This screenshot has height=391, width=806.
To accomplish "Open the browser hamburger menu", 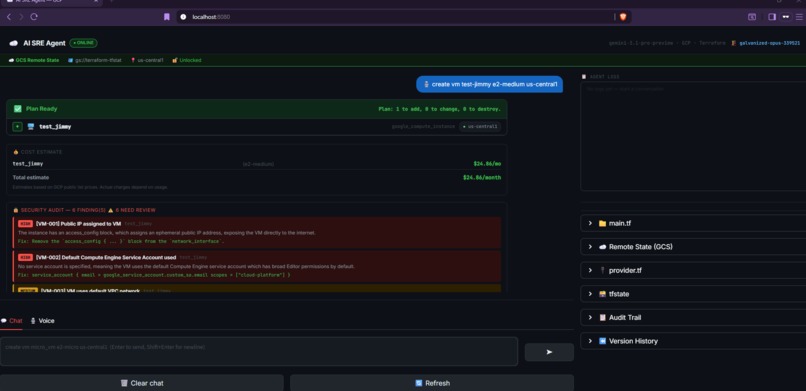I will coord(799,17).
